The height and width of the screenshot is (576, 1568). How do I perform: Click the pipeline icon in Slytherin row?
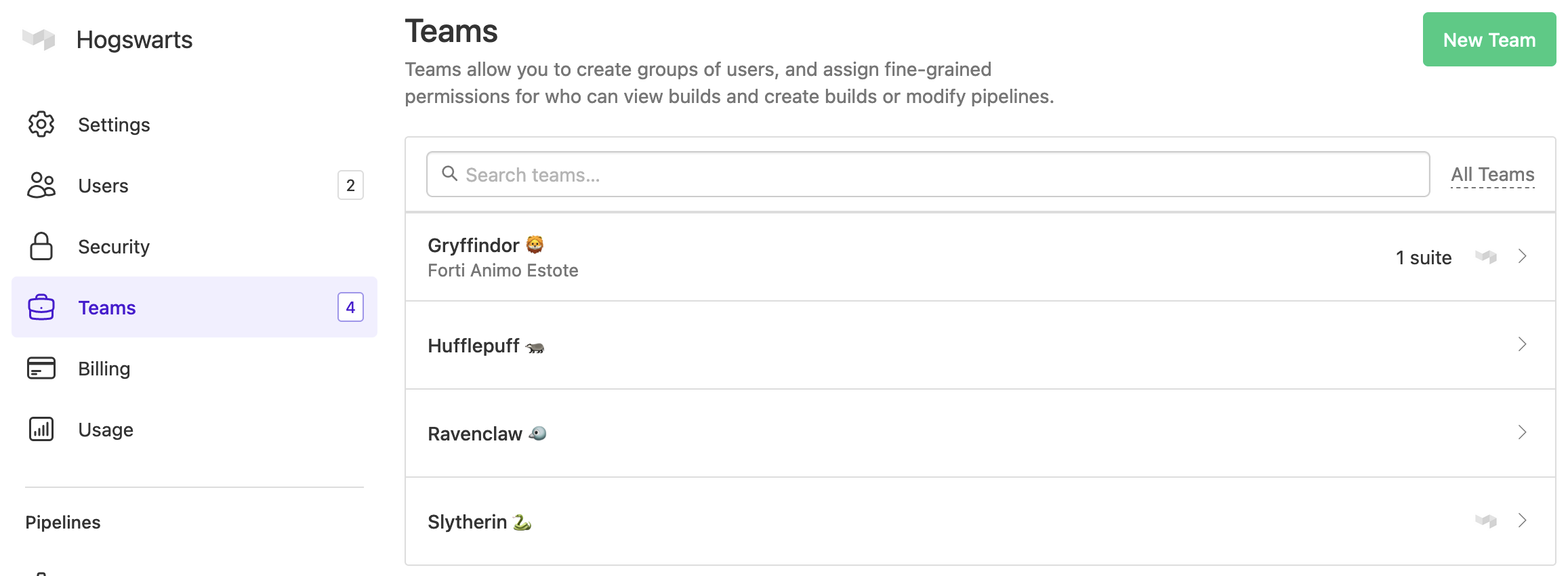click(x=1486, y=521)
